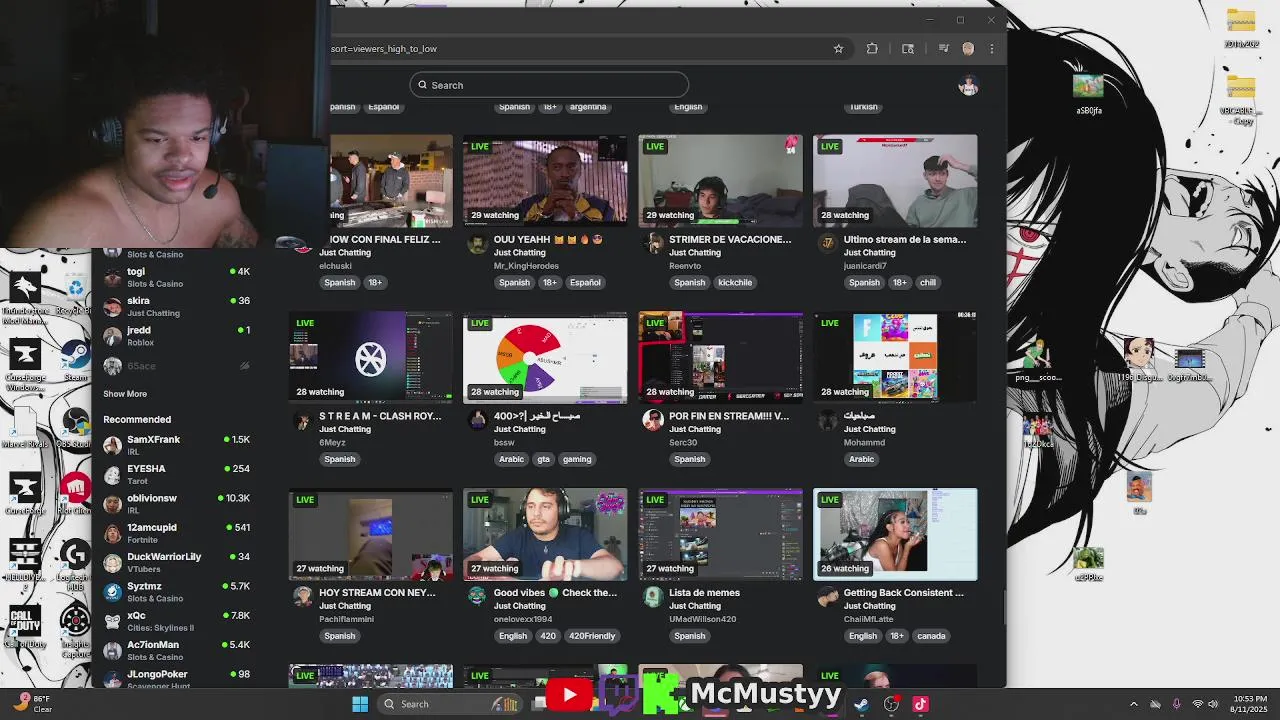Open SamXFrank in Recommended sidebar
This screenshot has width=1280, height=720.
click(x=176, y=445)
